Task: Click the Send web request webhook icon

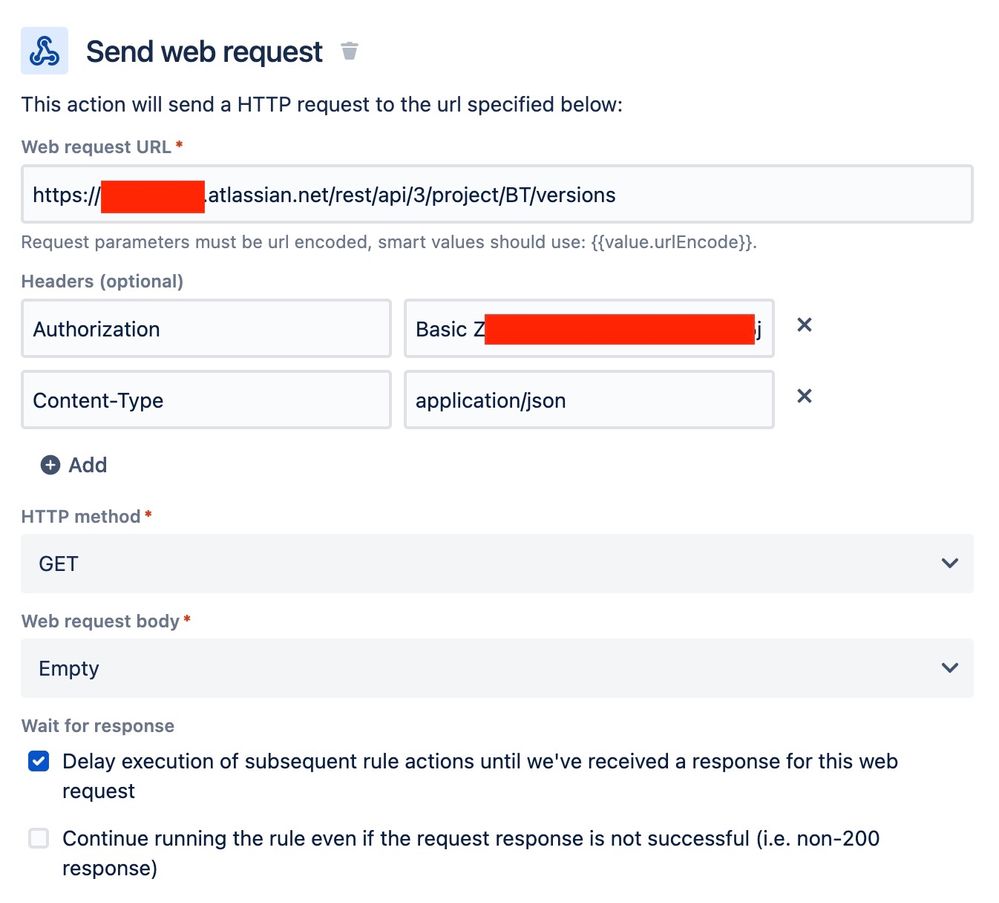Action: (42, 49)
